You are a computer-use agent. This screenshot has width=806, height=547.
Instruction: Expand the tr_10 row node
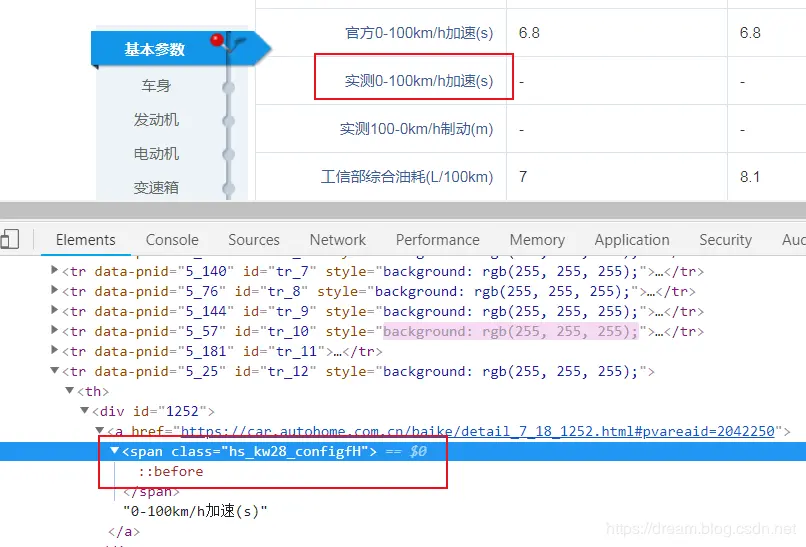(54, 330)
